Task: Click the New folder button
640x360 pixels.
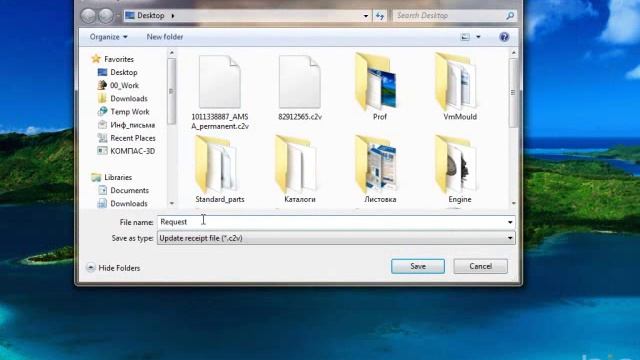Action: (164, 37)
